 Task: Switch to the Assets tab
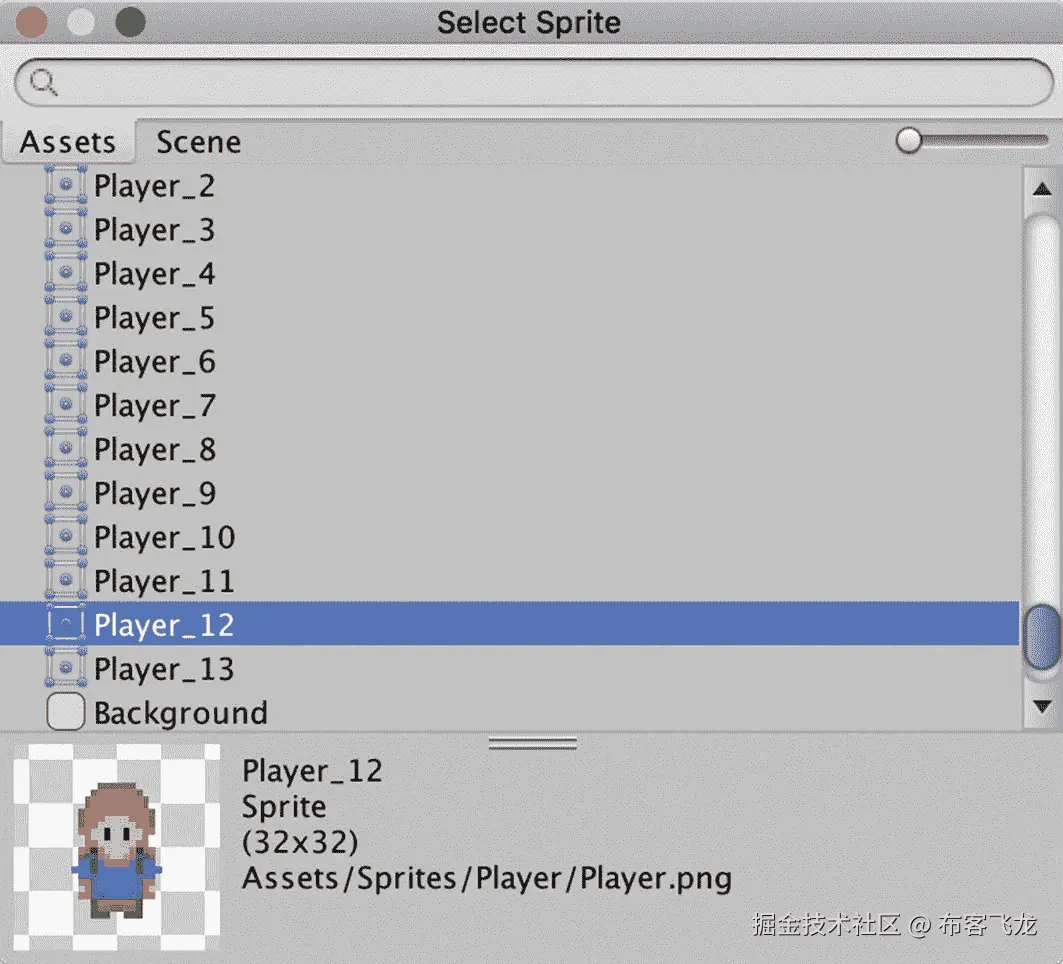click(67, 142)
